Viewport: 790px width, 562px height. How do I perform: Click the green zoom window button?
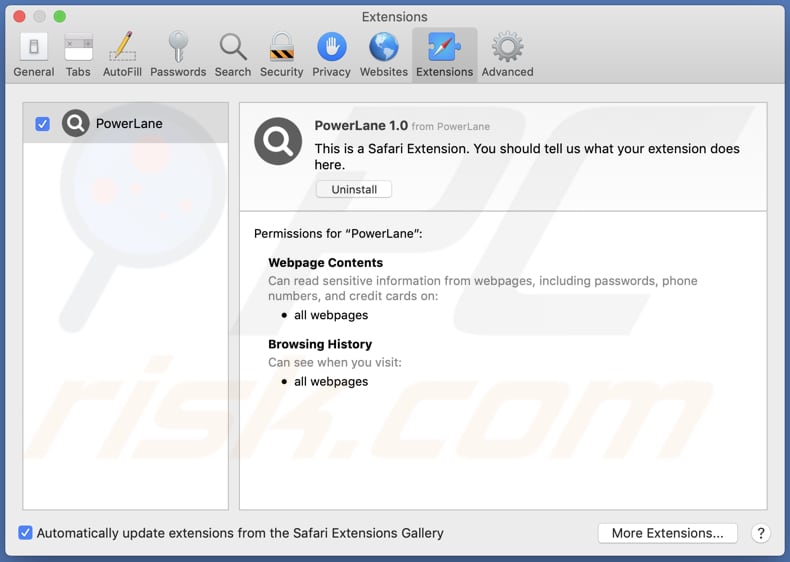coord(59,17)
